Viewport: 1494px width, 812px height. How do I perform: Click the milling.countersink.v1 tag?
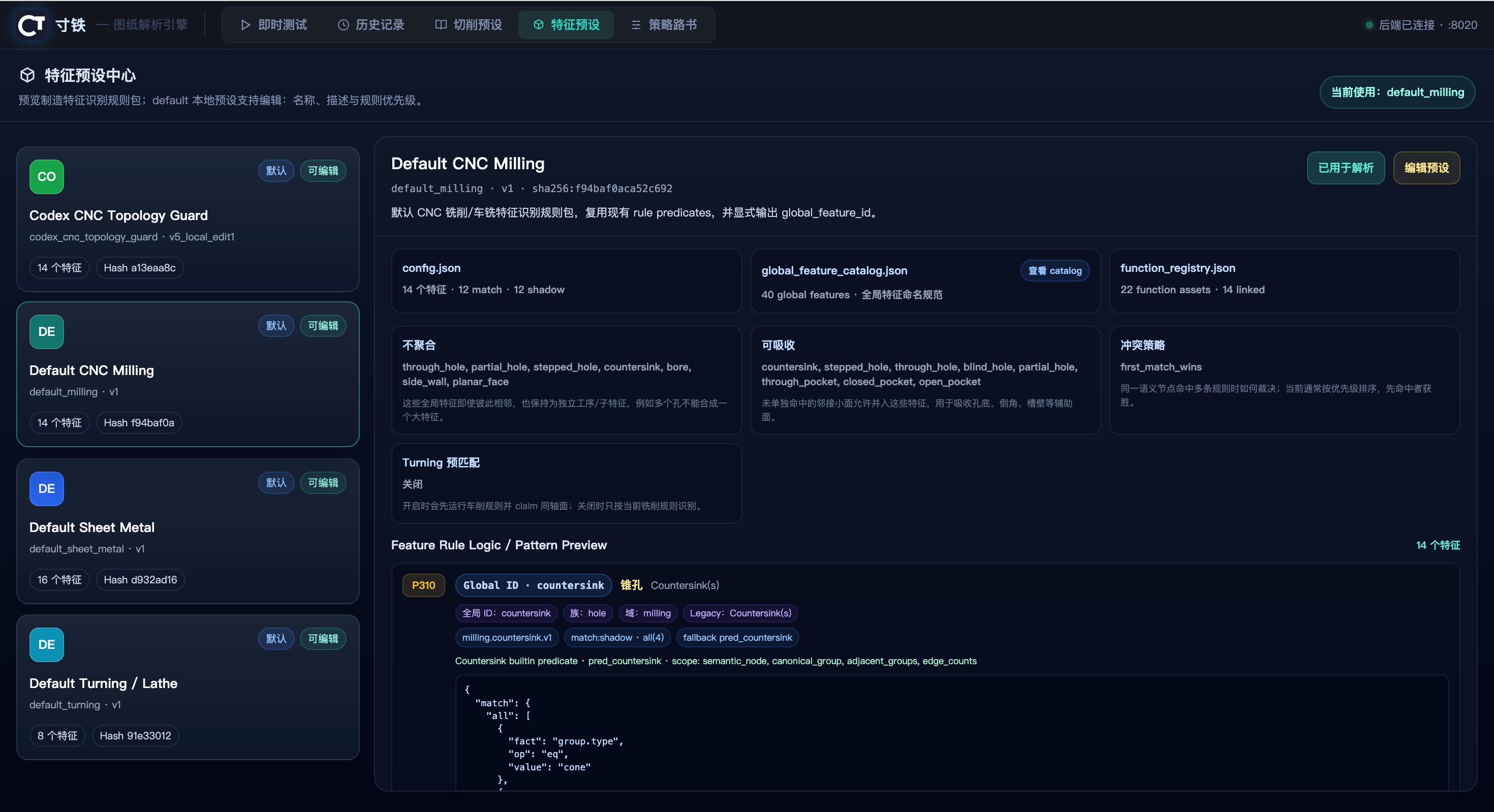click(507, 638)
